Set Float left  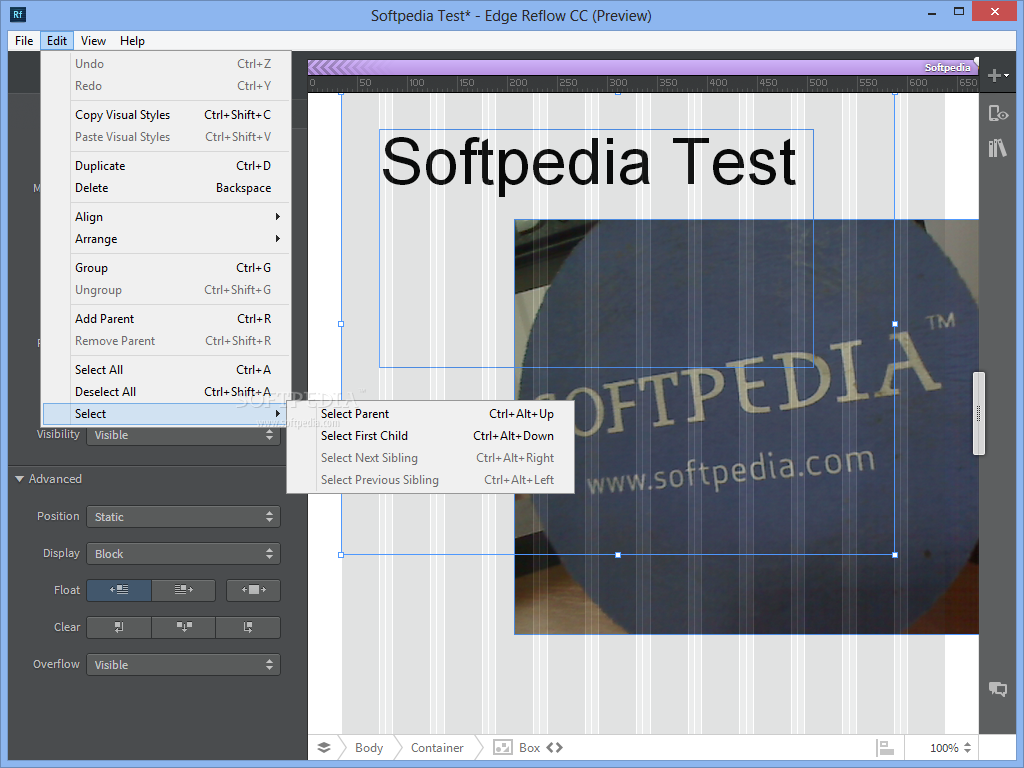point(119,590)
